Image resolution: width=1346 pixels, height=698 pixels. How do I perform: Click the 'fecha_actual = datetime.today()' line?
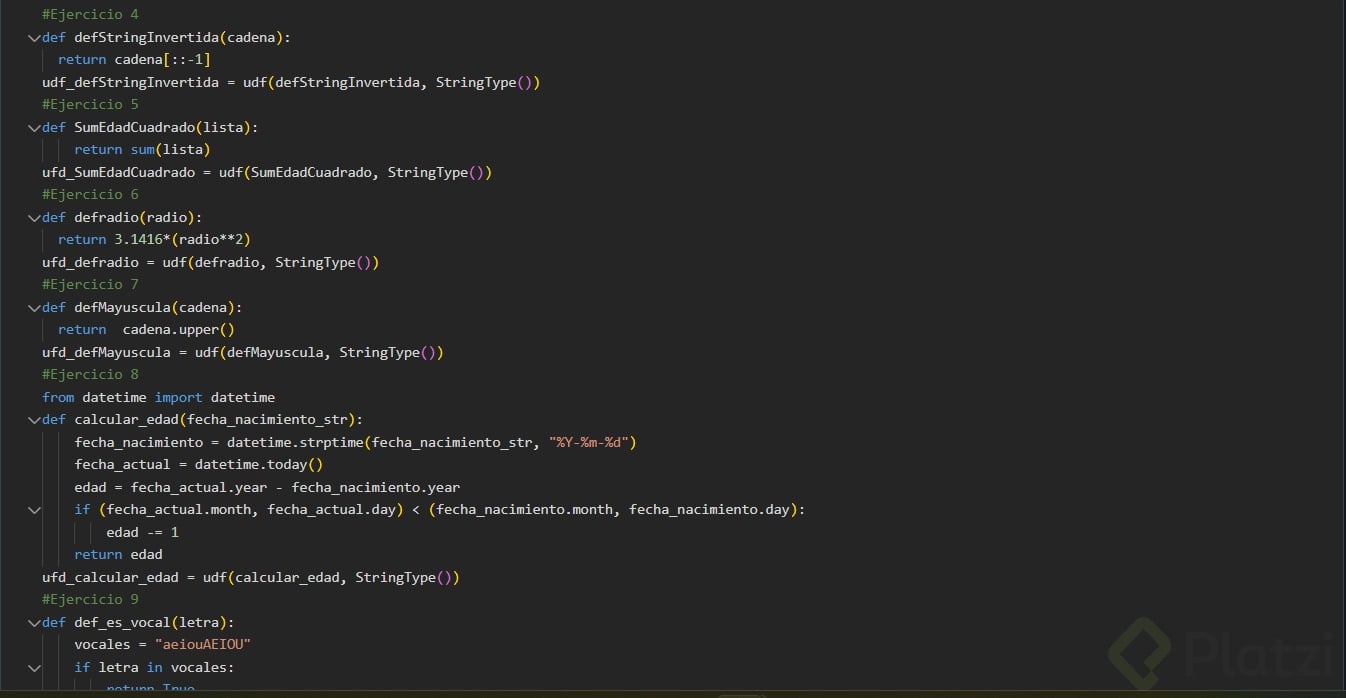(x=199, y=465)
